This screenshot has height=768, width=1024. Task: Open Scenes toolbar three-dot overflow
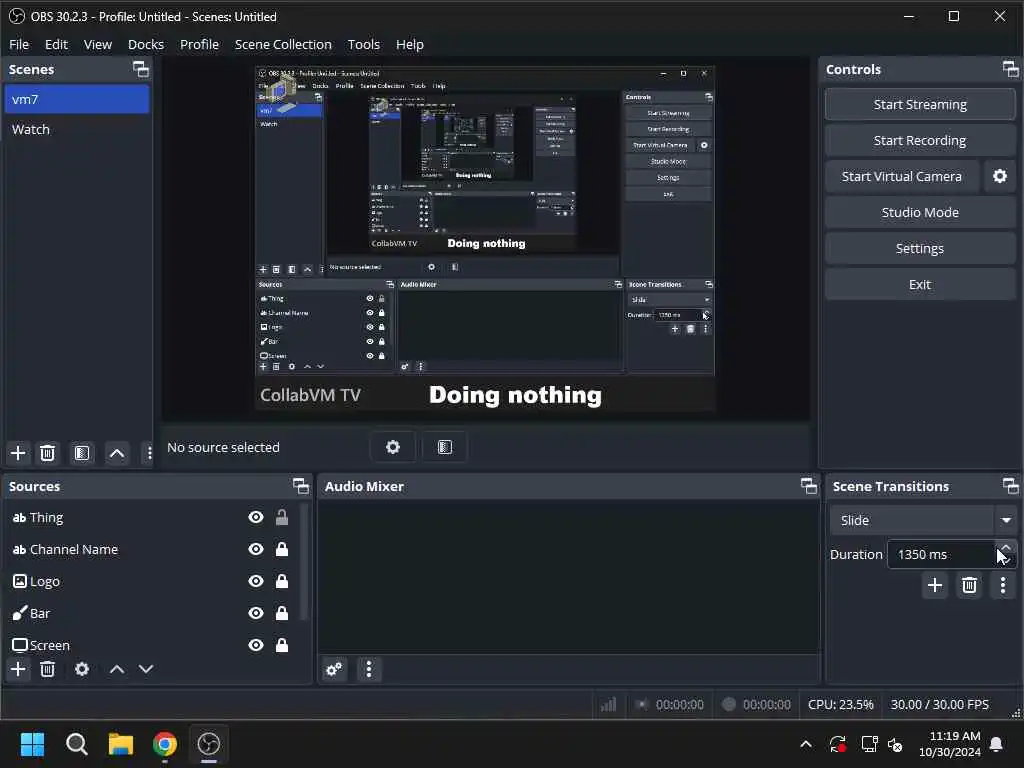(149, 453)
